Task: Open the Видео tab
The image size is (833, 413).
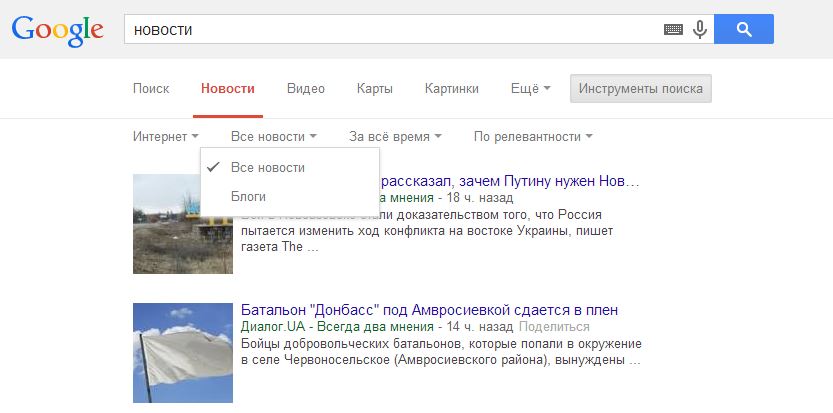Action: click(x=305, y=89)
